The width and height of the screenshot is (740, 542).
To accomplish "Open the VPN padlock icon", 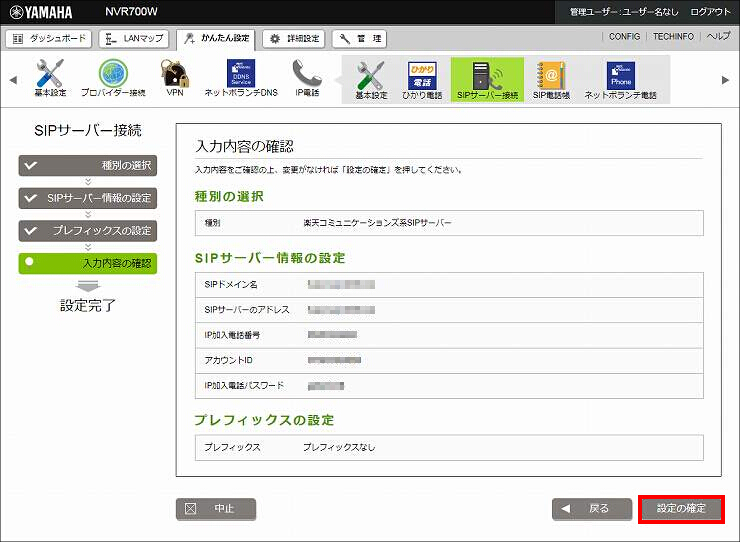I will point(175,78).
